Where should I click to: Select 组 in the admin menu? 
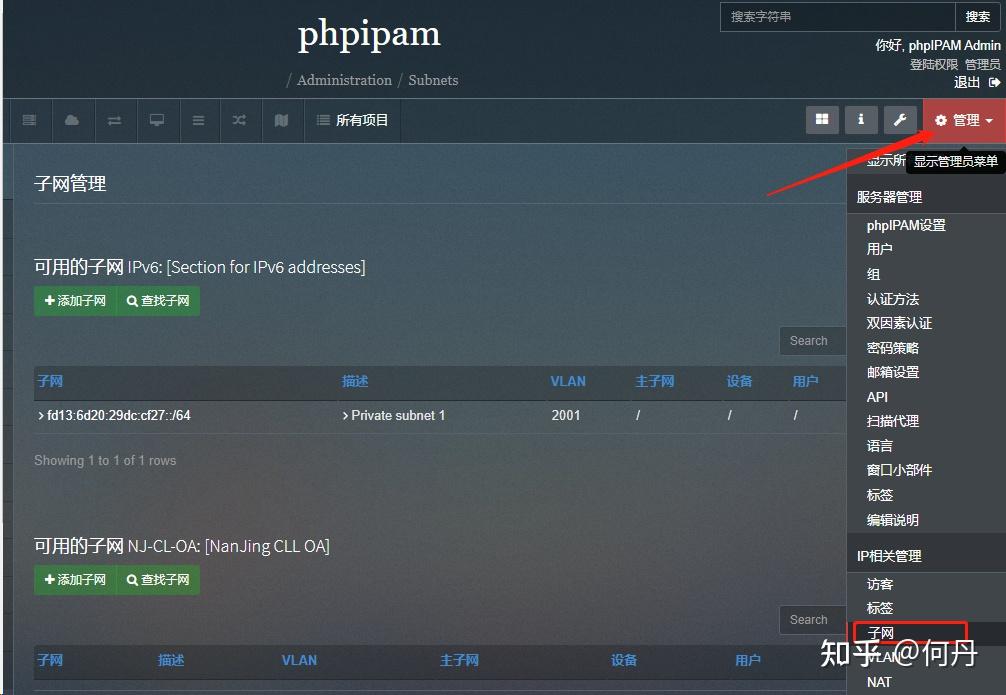873,274
